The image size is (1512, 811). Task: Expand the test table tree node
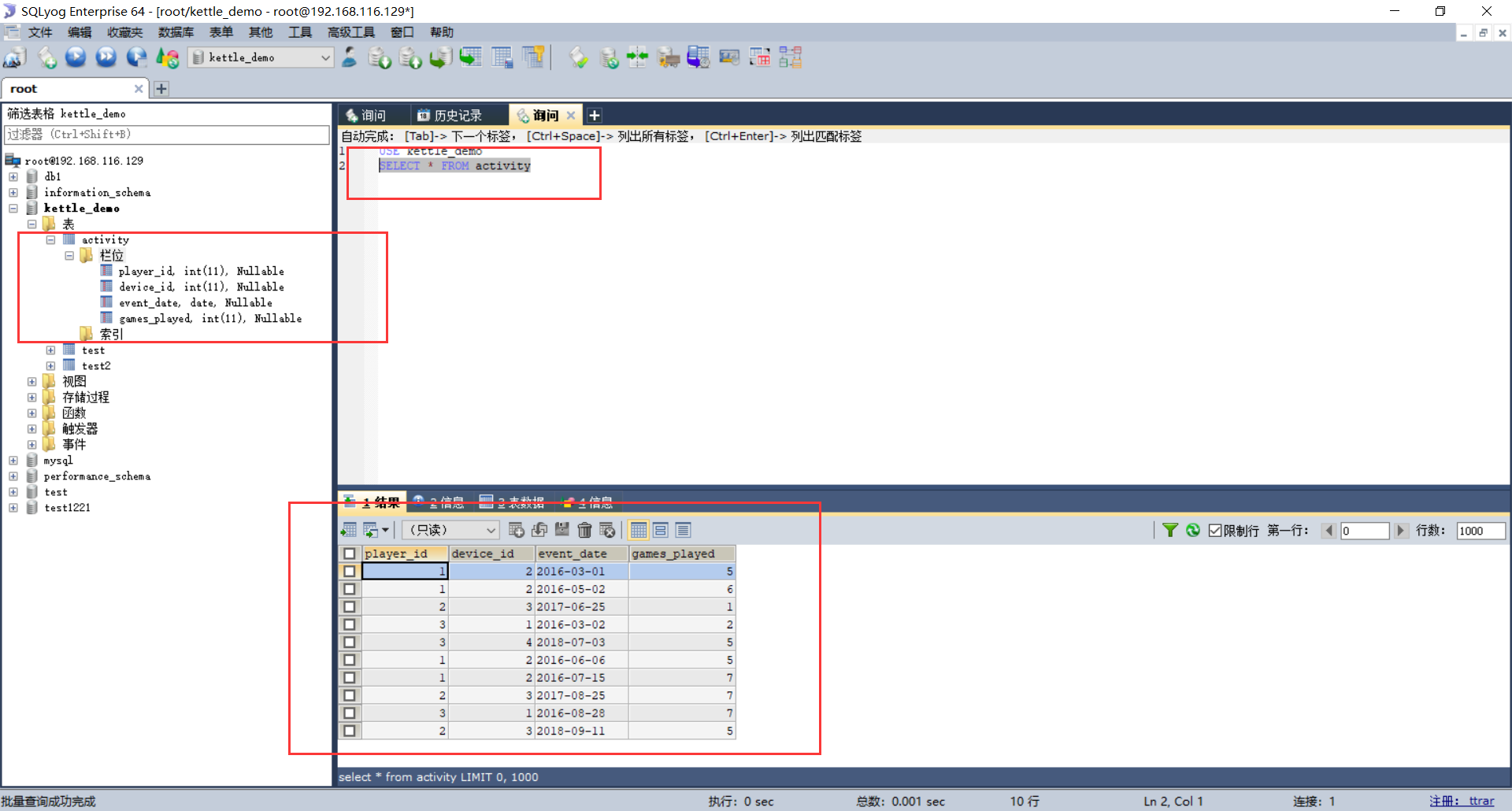click(x=51, y=350)
